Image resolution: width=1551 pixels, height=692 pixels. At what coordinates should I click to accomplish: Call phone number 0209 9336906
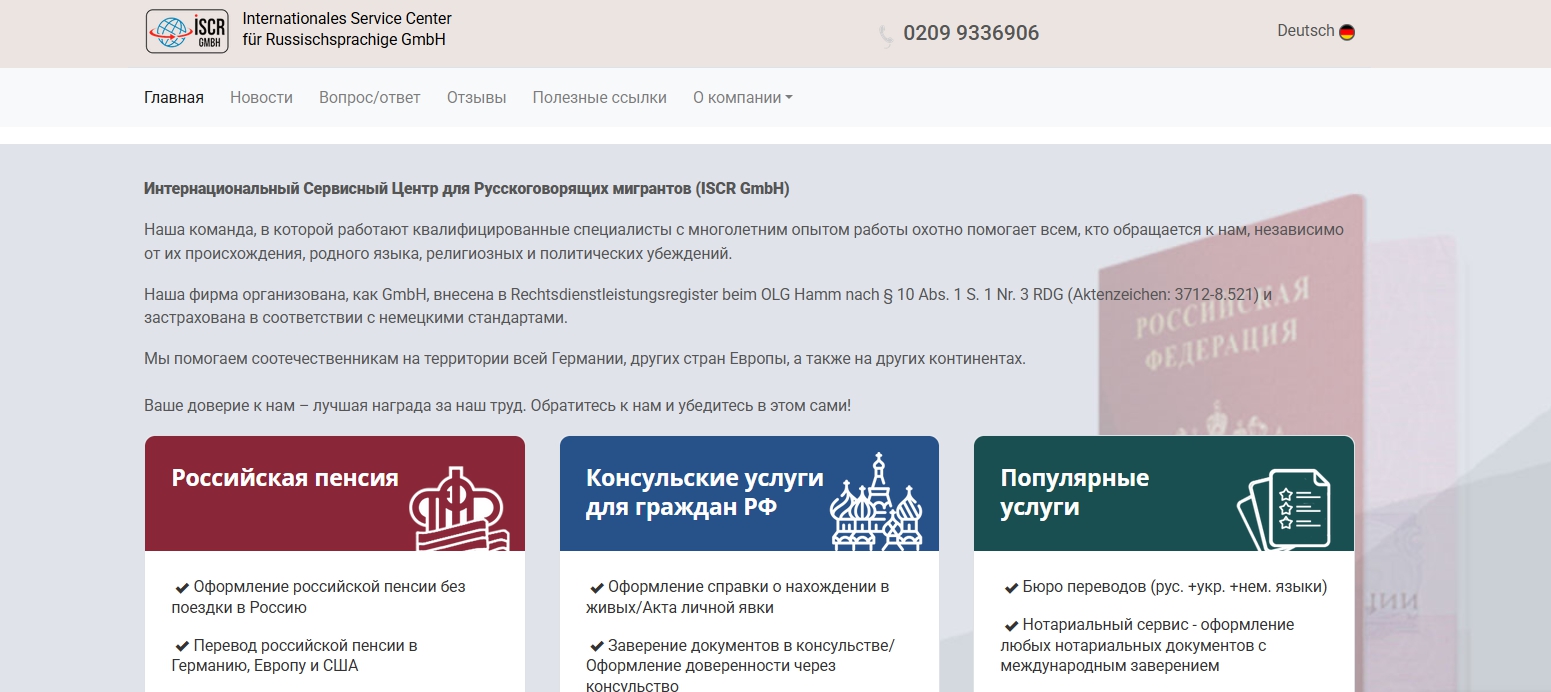(x=971, y=33)
